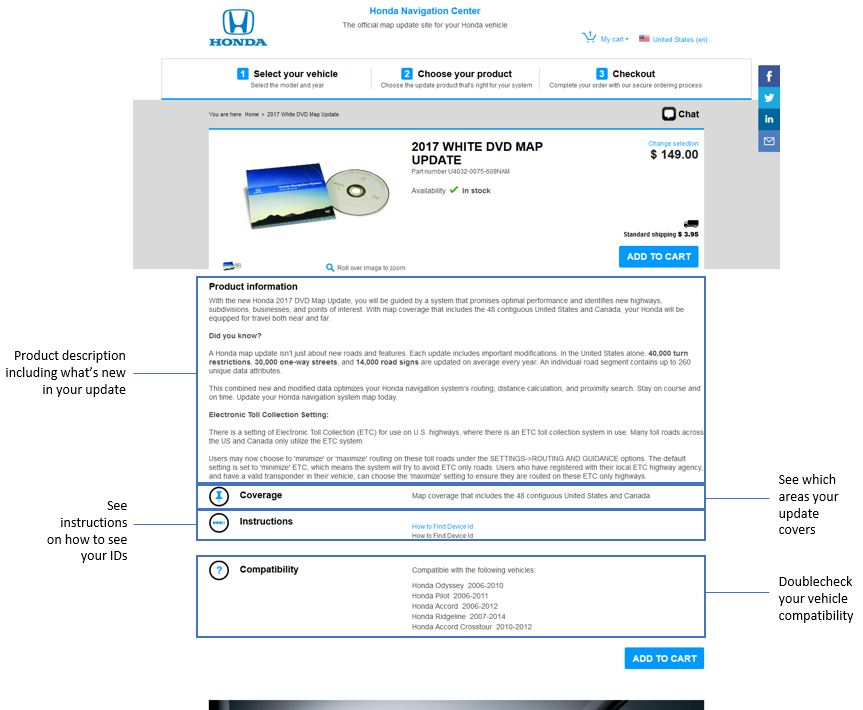Click the $ 149.00 price
Image resolution: width=863 pixels, height=710 pixels.
pos(674,155)
